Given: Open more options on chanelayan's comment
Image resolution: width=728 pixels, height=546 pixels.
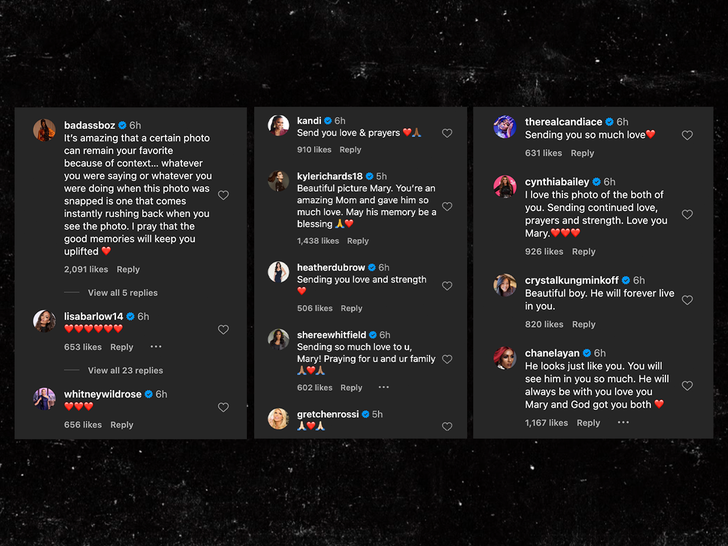Looking at the screenshot, I should click(x=623, y=423).
